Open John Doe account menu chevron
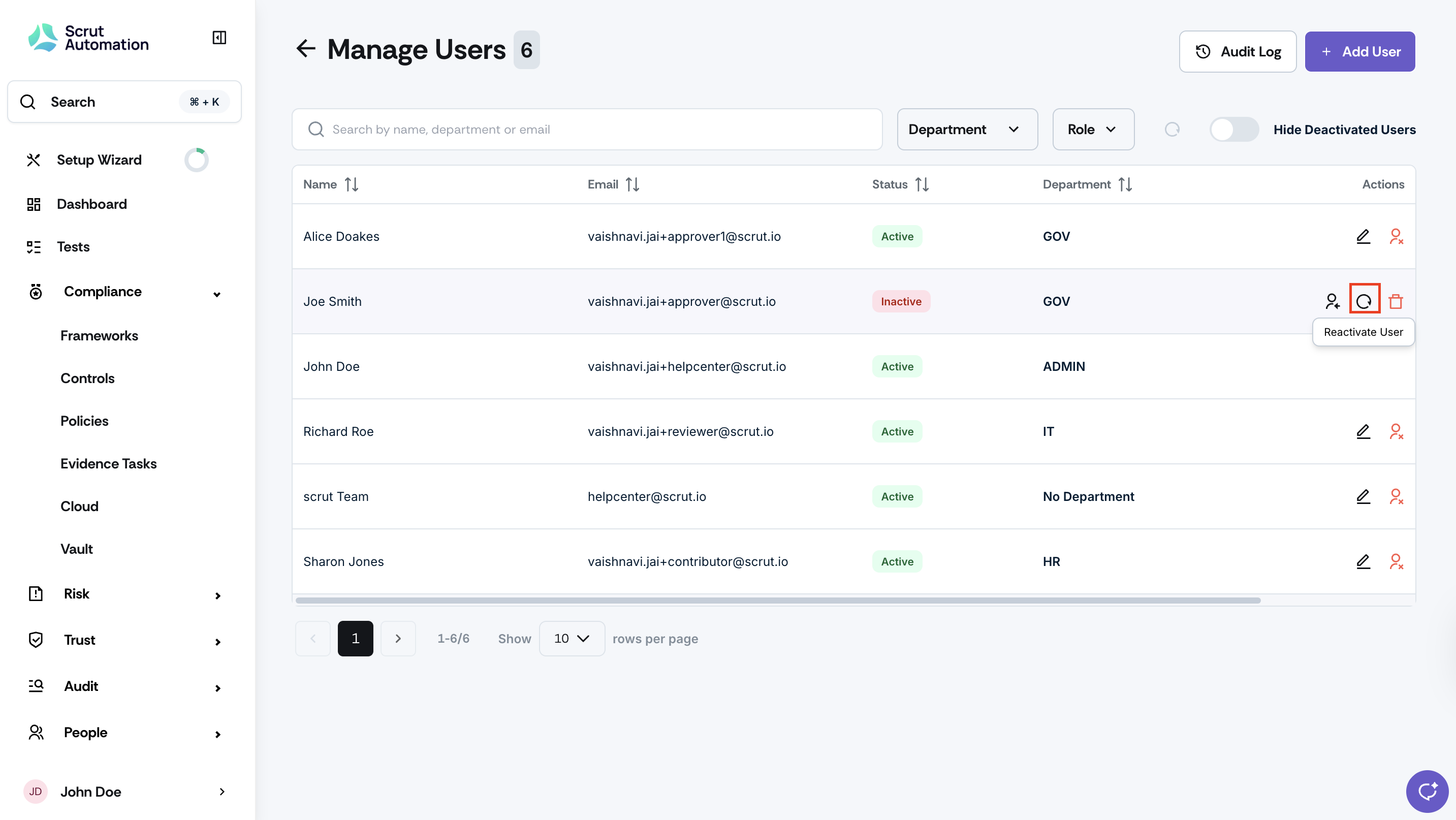The image size is (1456, 820). tap(221, 791)
